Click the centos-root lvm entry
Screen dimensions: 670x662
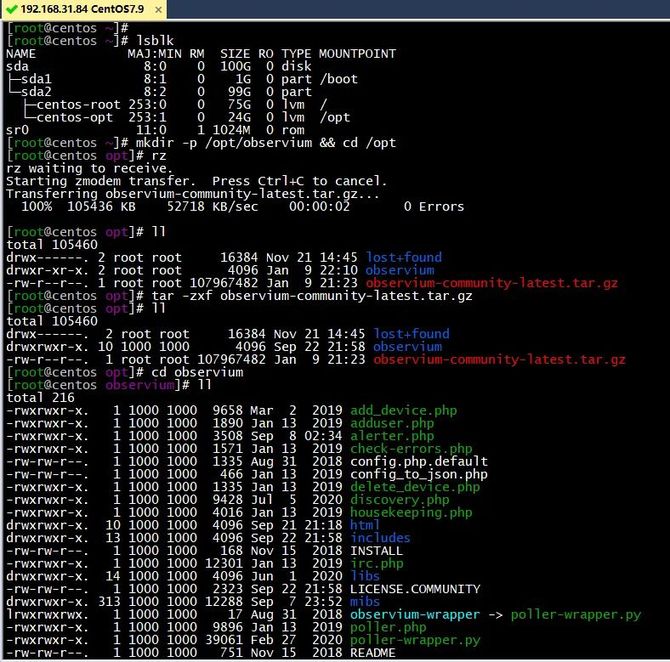78,105
